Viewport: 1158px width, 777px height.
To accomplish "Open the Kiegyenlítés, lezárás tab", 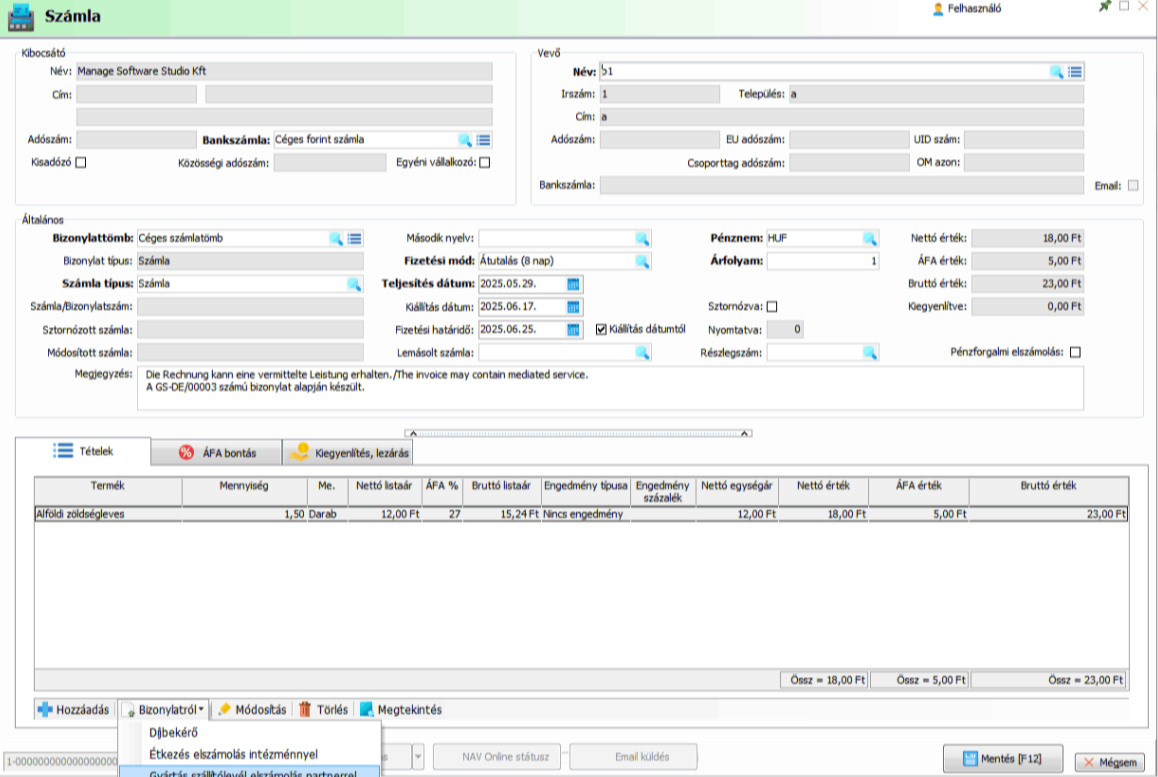I will [349, 453].
